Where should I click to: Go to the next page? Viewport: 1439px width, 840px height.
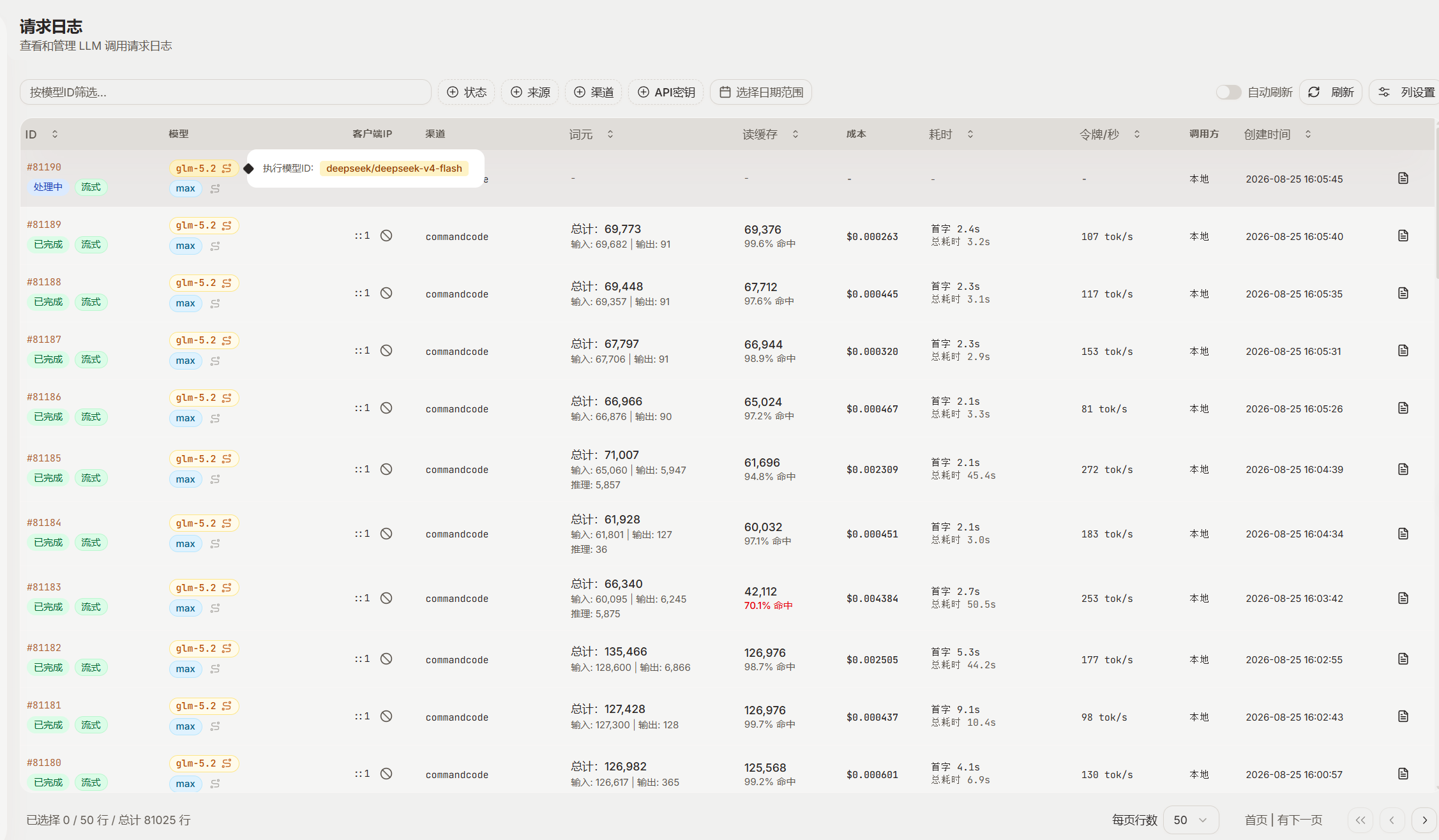click(x=1424, y=820)
